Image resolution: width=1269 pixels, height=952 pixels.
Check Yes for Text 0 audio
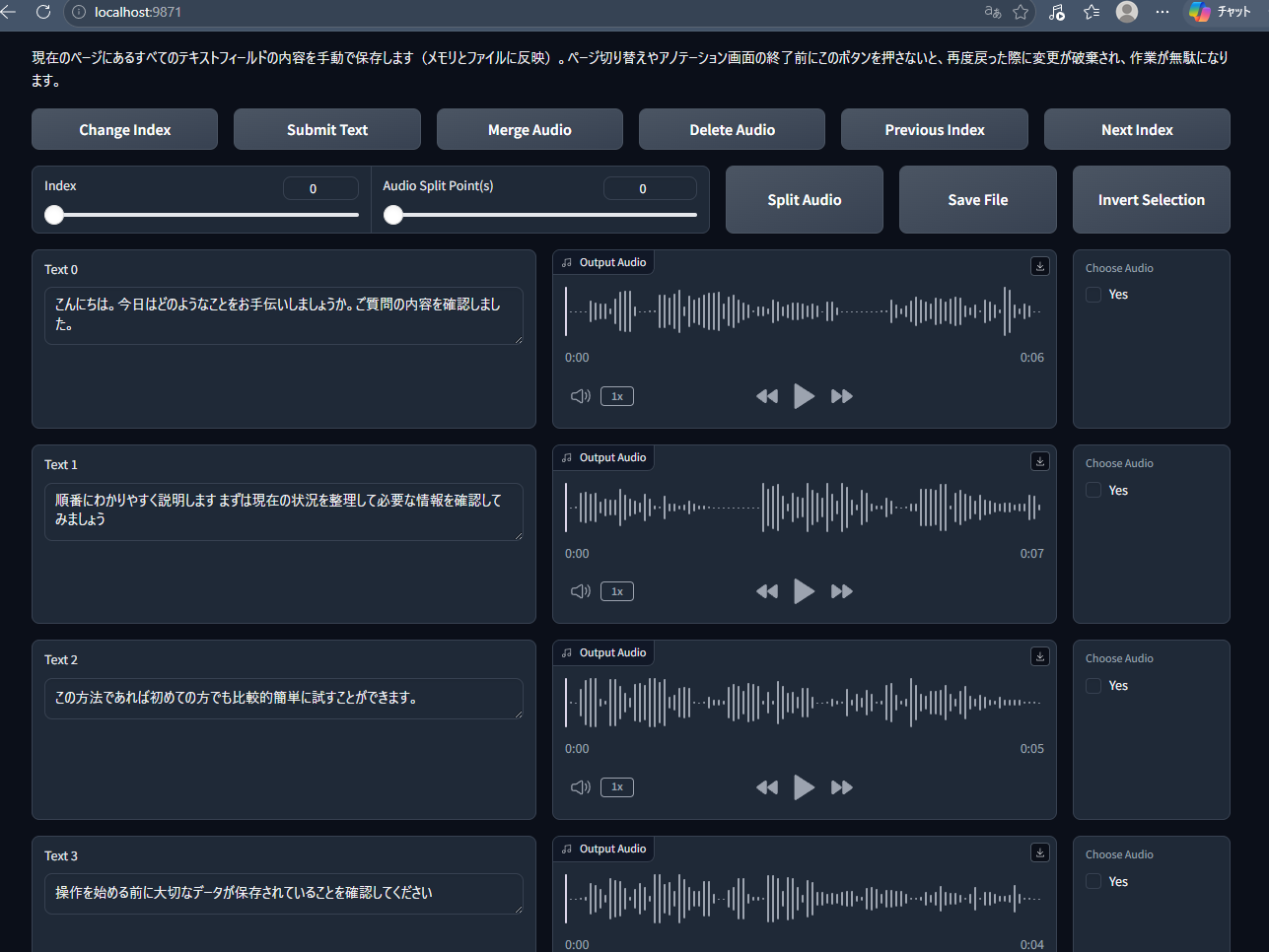(x=1093, y=295)
